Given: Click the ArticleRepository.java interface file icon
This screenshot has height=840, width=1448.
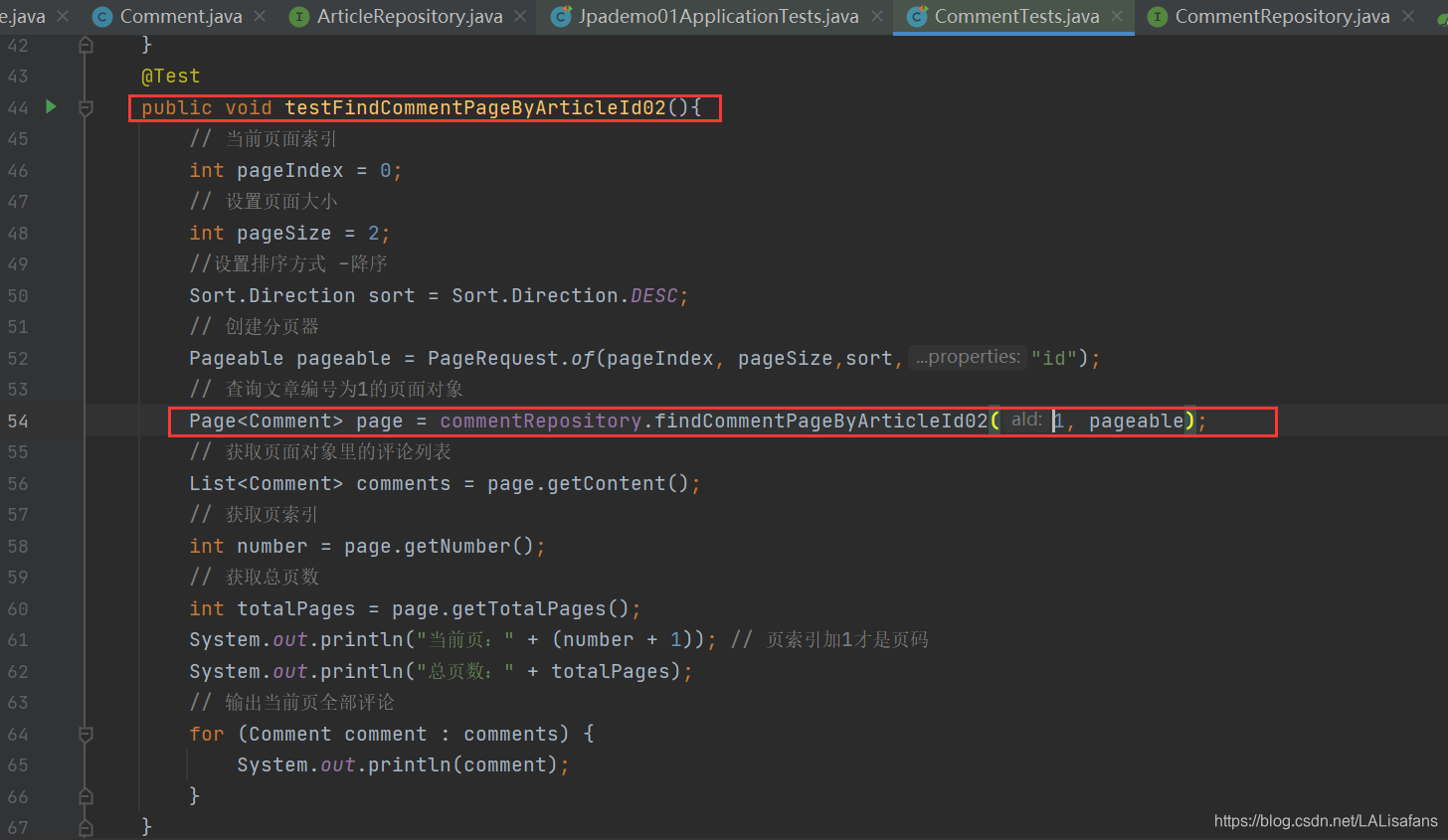Looking at the screenshot, I should pos(298,17).
